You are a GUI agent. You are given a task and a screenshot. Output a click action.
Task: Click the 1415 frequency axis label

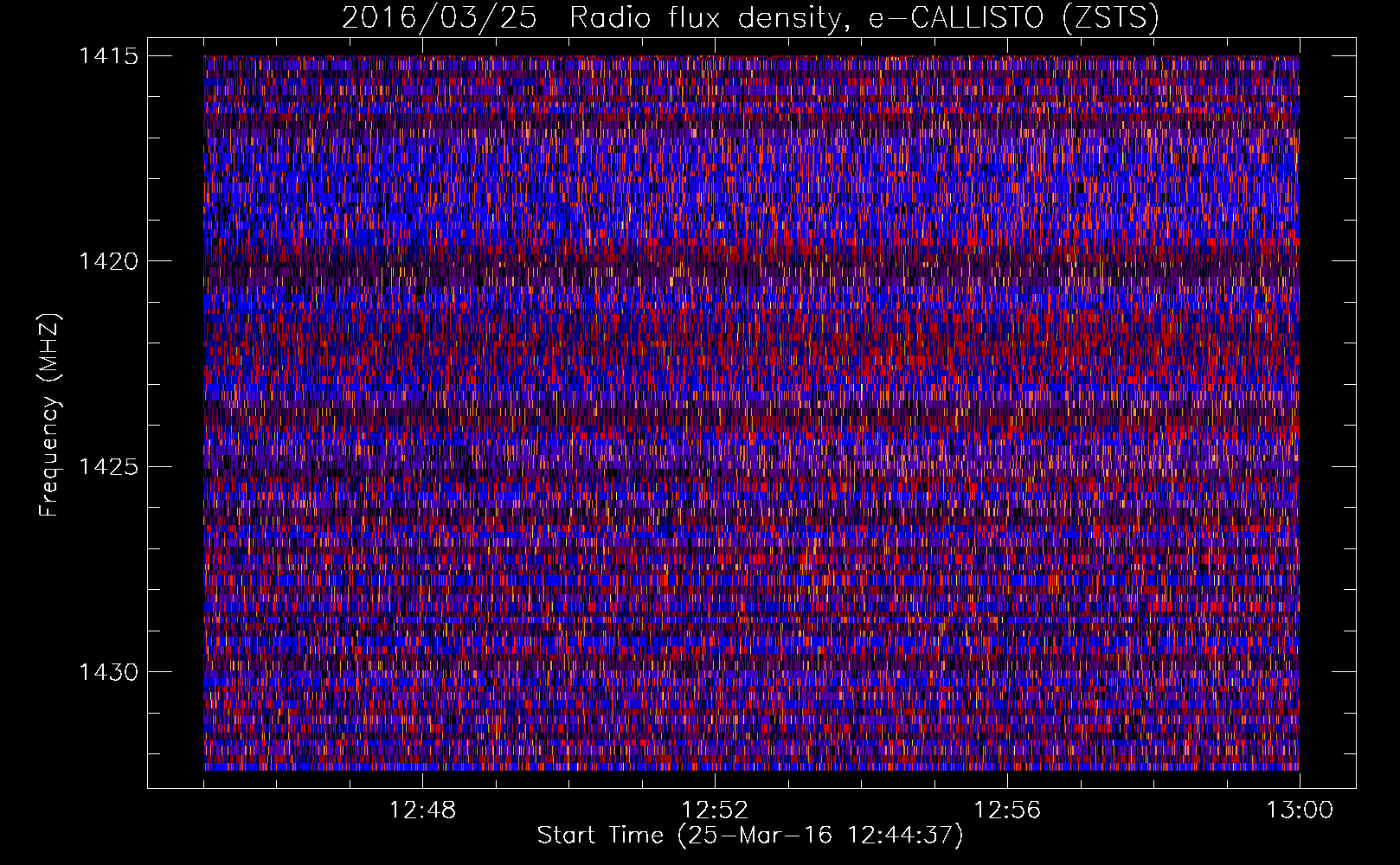108,56
